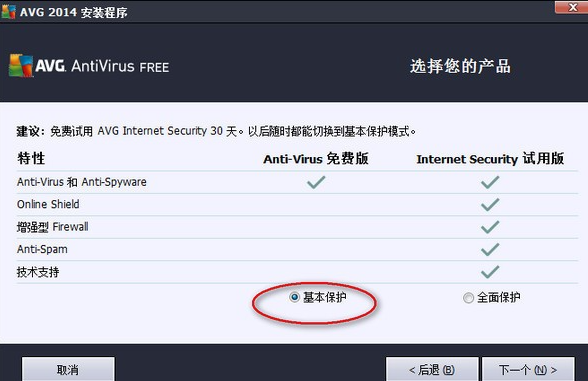Click the checkmark in 技术支持 row
This screenshot has width=588, height=381.
click(490, 272)
